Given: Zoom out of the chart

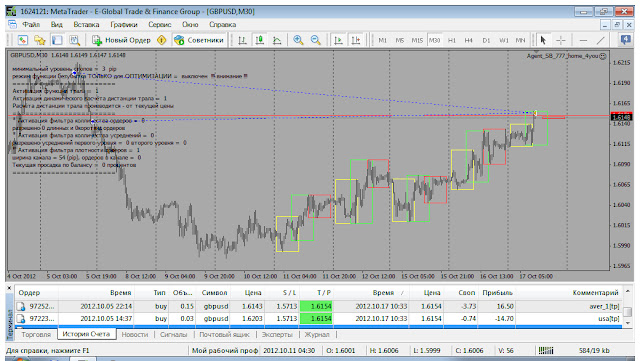Looking at the screenshot, I should (x=316, y=40).
